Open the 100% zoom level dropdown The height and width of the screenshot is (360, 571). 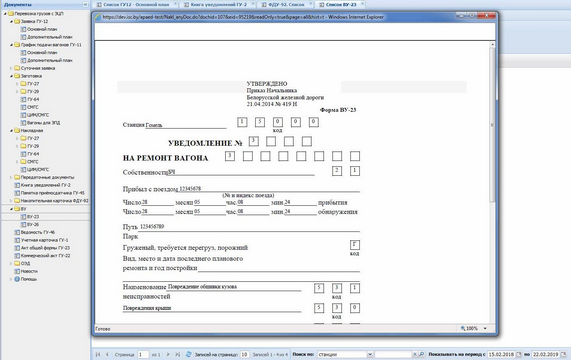485,328
